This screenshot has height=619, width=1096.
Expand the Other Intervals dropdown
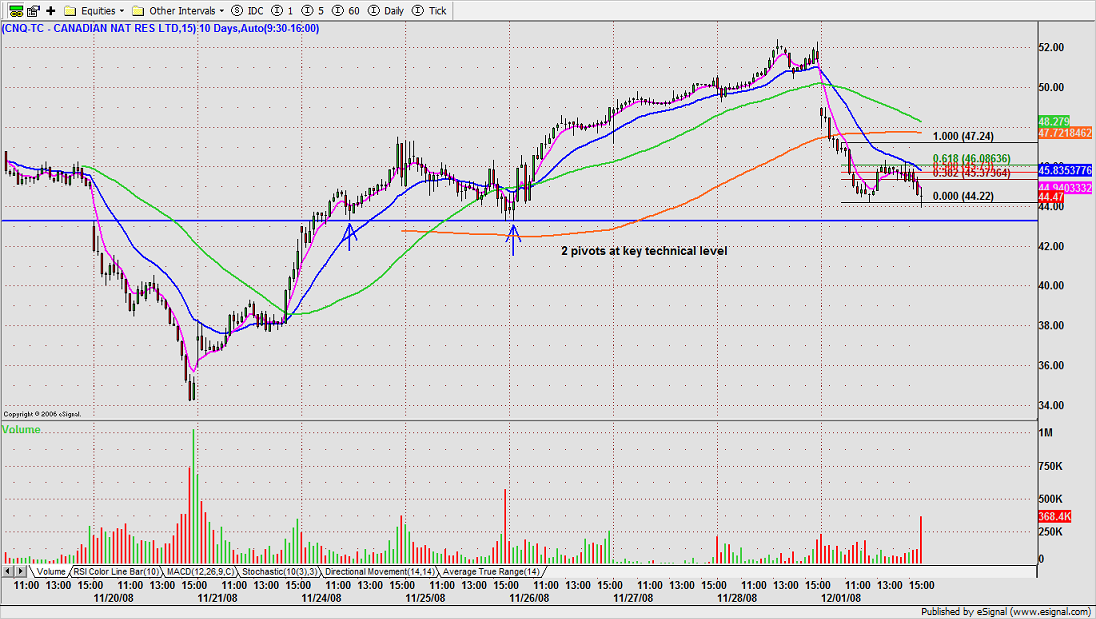pyautogui.click(x=187, y=10)
